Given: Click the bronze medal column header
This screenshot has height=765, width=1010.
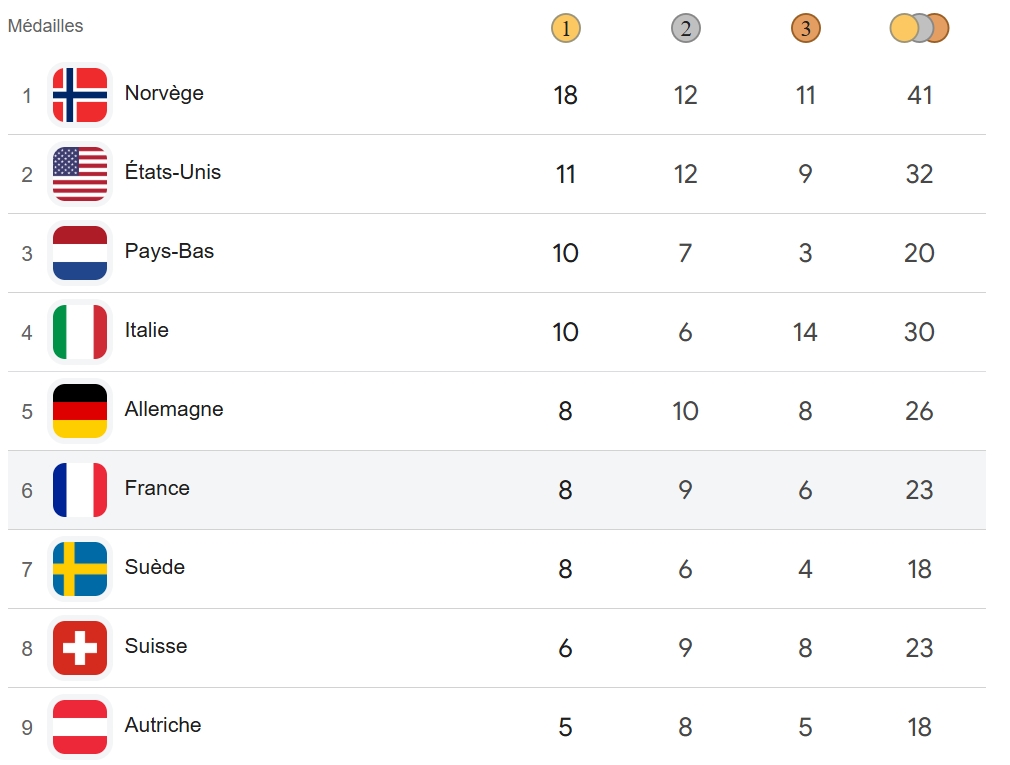Looking at the screenshot, I should tap(806, 28).
